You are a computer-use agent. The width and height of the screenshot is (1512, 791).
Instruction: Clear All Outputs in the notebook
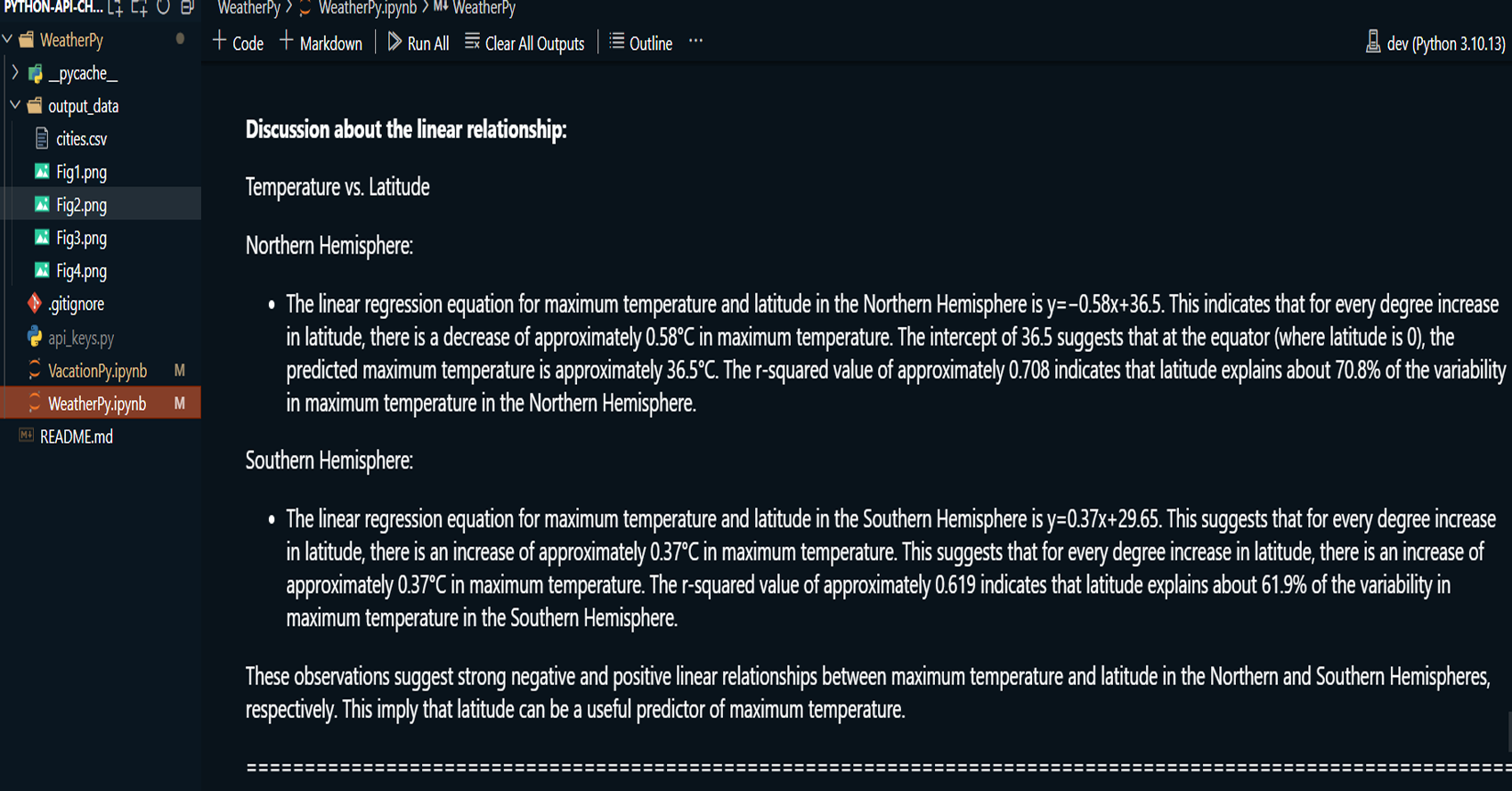click(524, 43)
